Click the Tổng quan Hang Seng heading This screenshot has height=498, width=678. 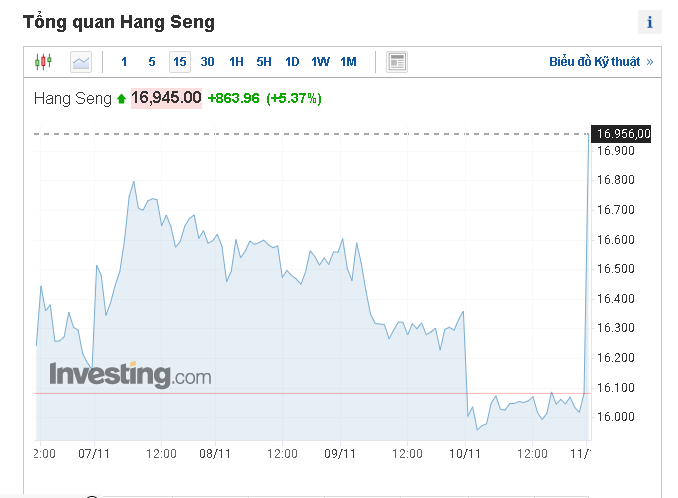pos(118,21)
